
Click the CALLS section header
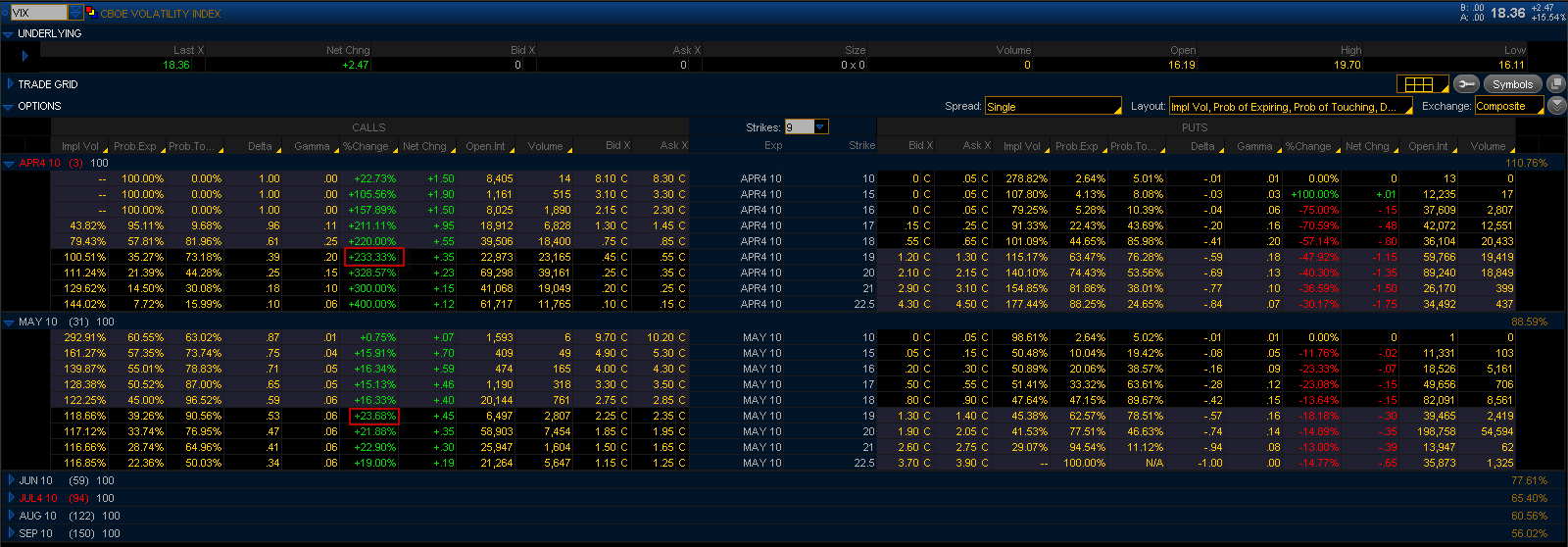pos(368,127)
